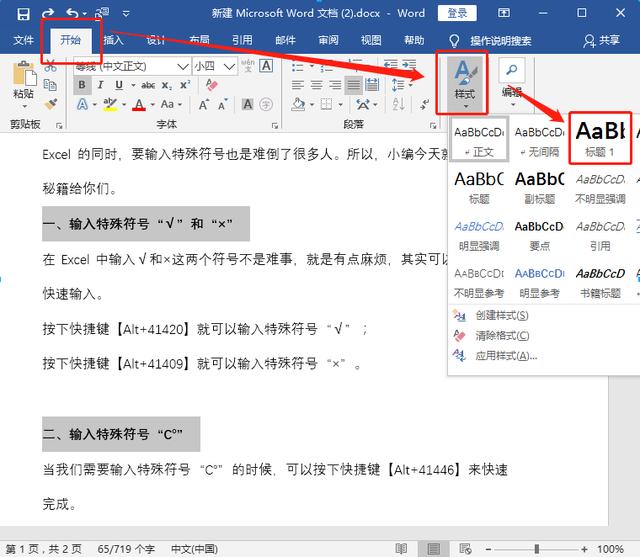Viewport: 640px width, 557px height.
Task: Click the Redo icon in title bar
Action: (48, 13)
